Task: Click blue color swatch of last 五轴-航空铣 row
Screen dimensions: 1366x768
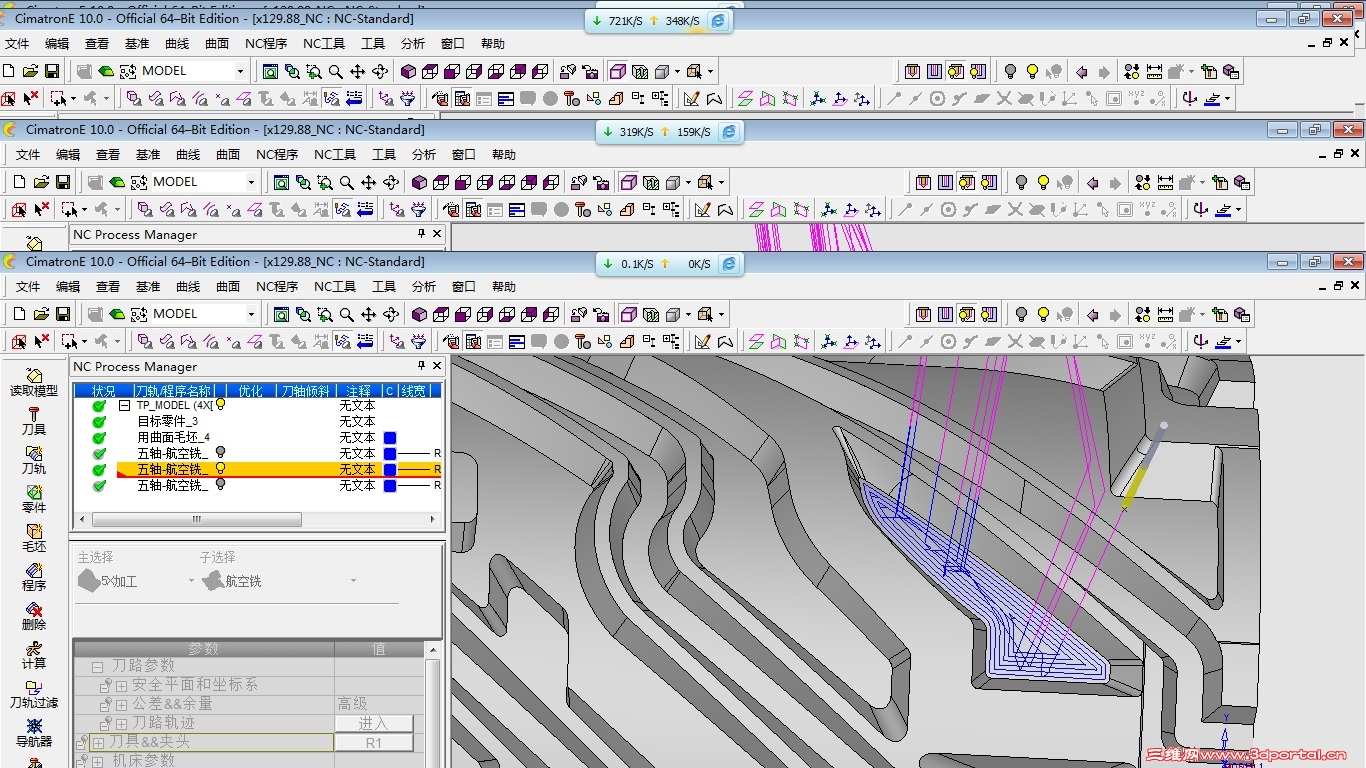Action: click(390, 485)
